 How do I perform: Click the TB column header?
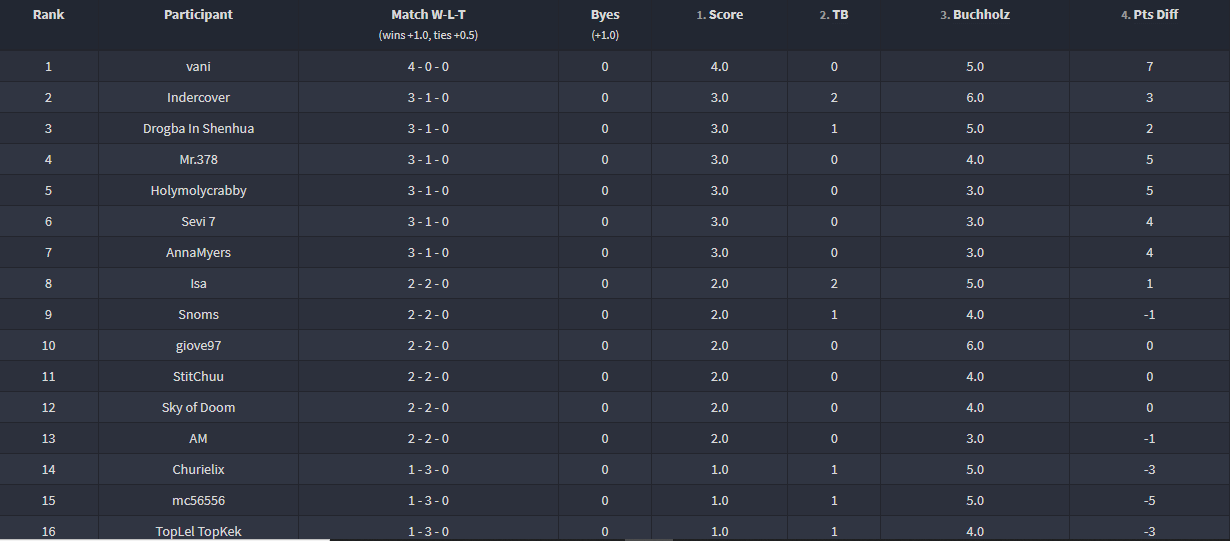(x=834, y=15)
